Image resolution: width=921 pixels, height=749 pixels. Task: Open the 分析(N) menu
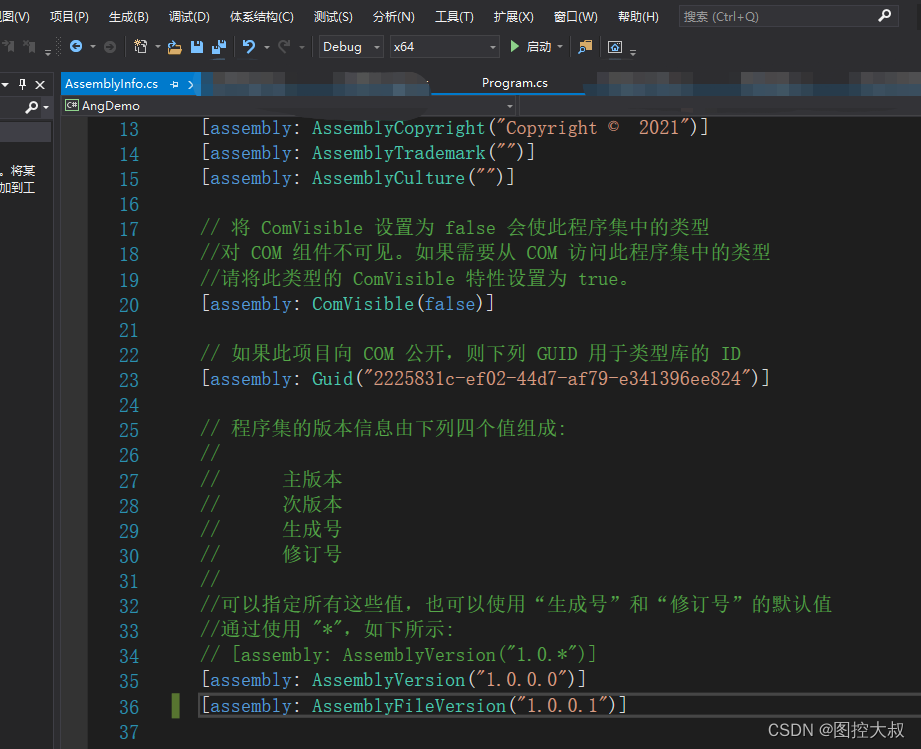pos(394,16)
